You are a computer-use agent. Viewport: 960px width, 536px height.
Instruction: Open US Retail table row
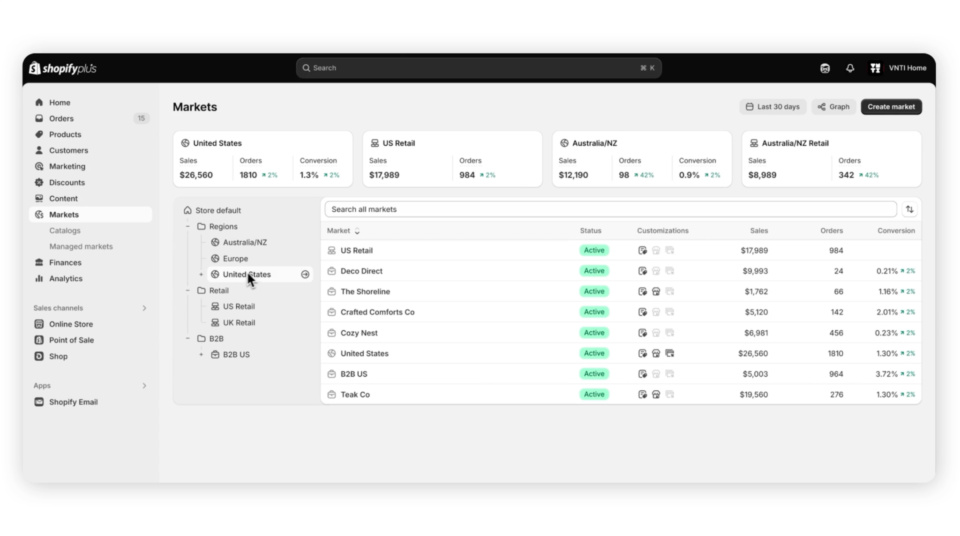621,251
